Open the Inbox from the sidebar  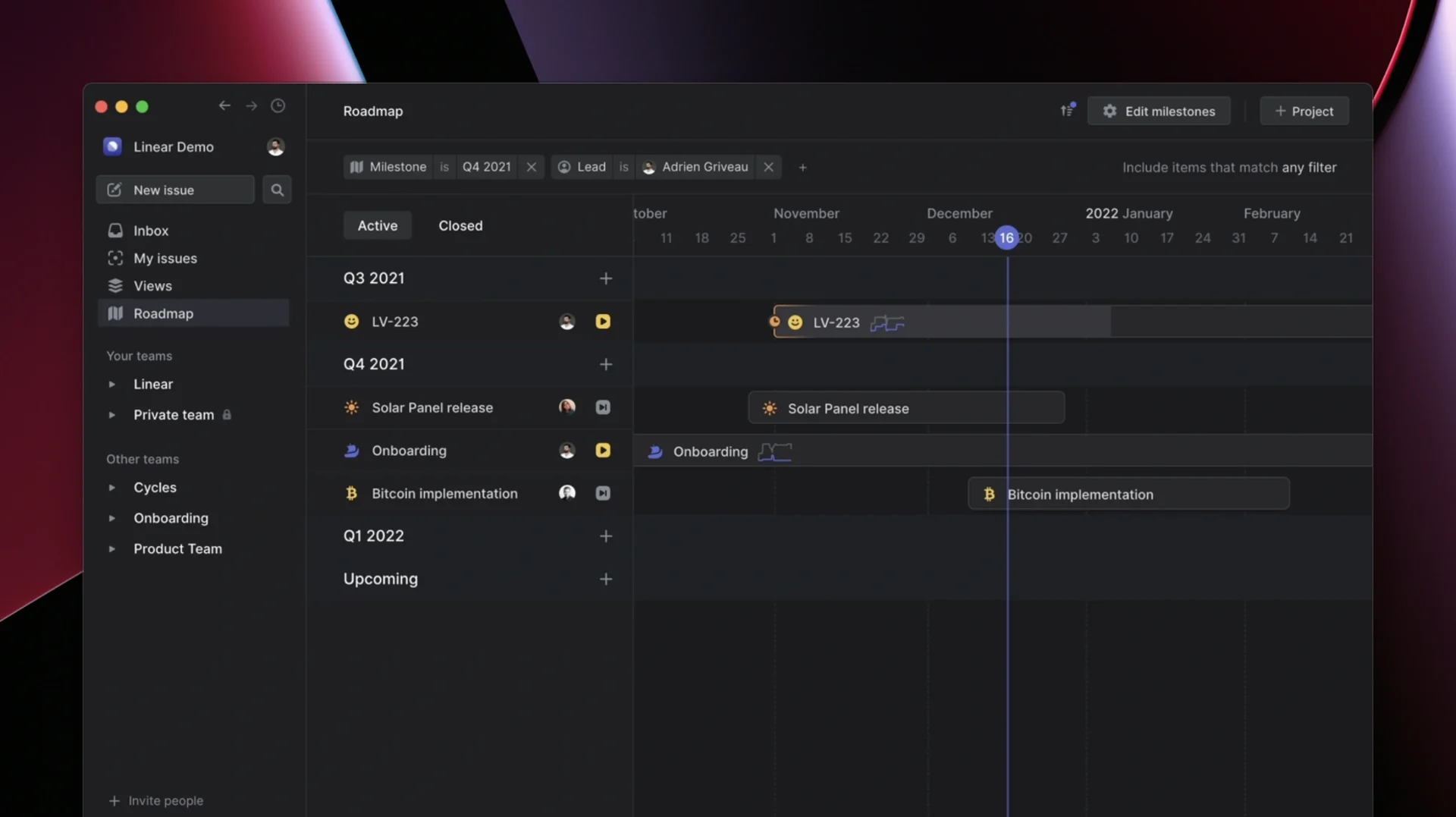tap(152, 231)
